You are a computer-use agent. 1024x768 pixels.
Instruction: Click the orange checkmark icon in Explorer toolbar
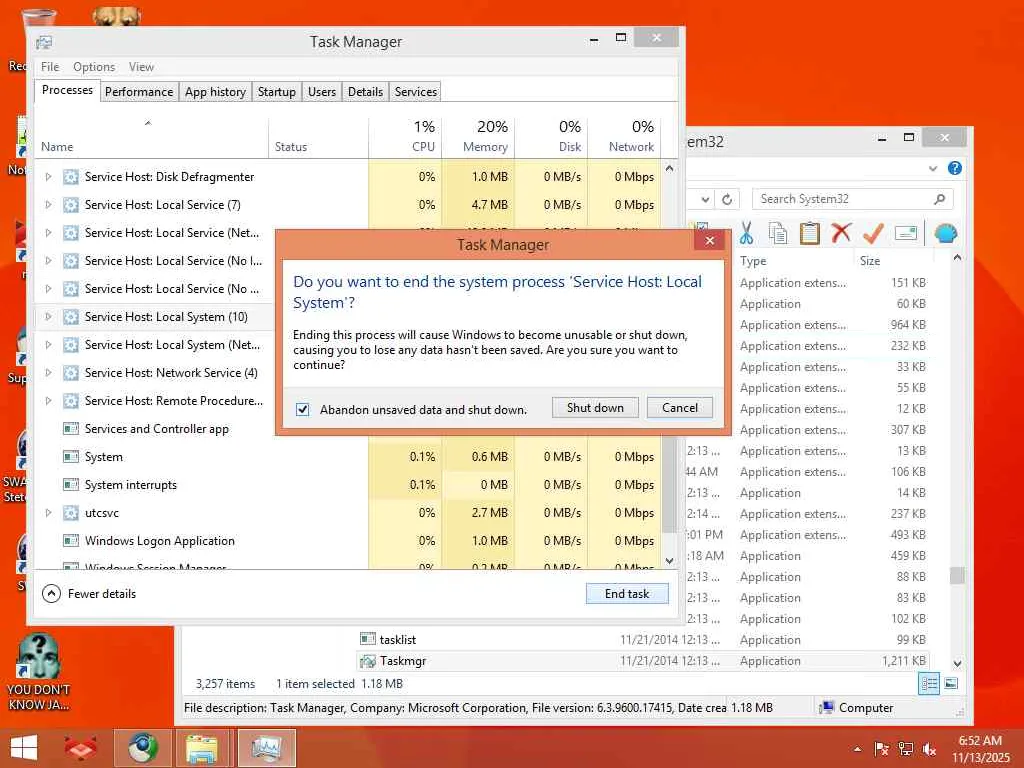point(873,233)
